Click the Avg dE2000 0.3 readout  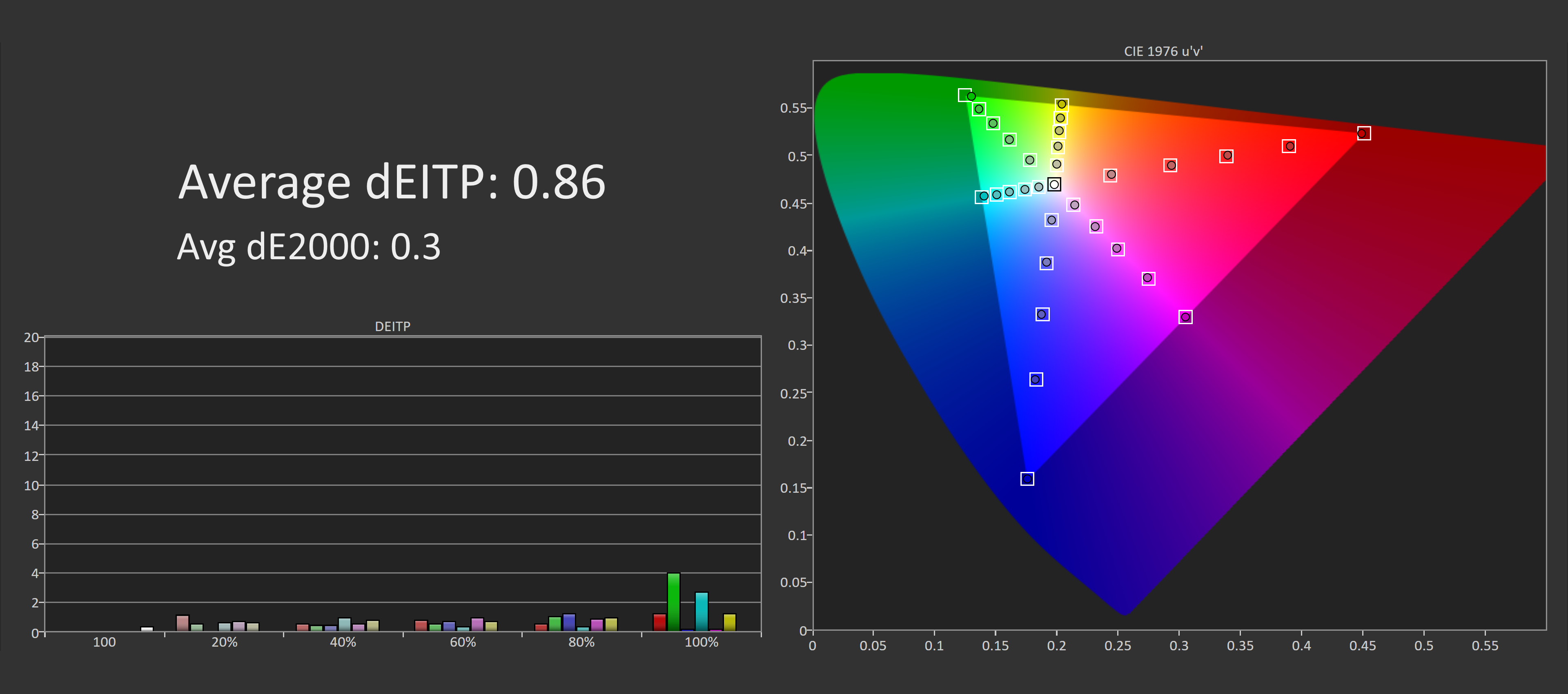pos(309,247)
